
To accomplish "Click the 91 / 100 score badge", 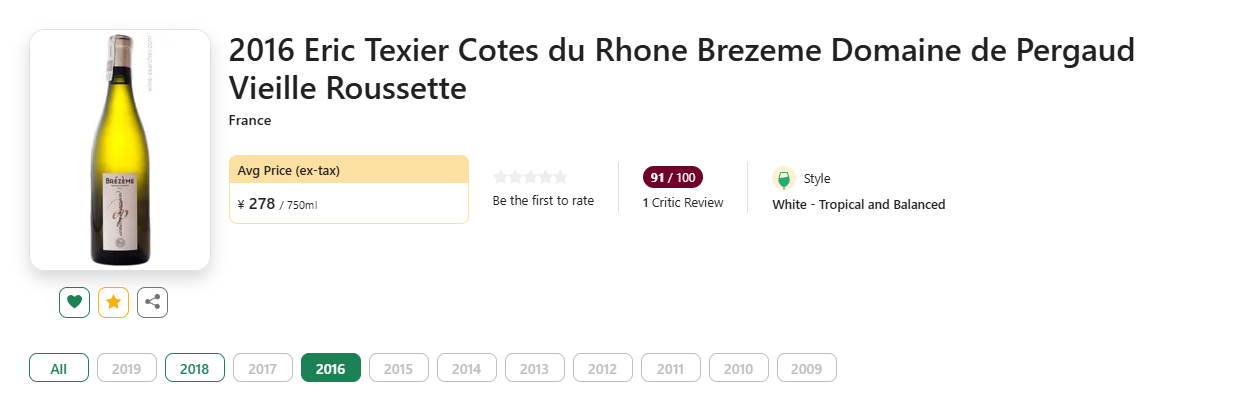I will coord(673,178).
